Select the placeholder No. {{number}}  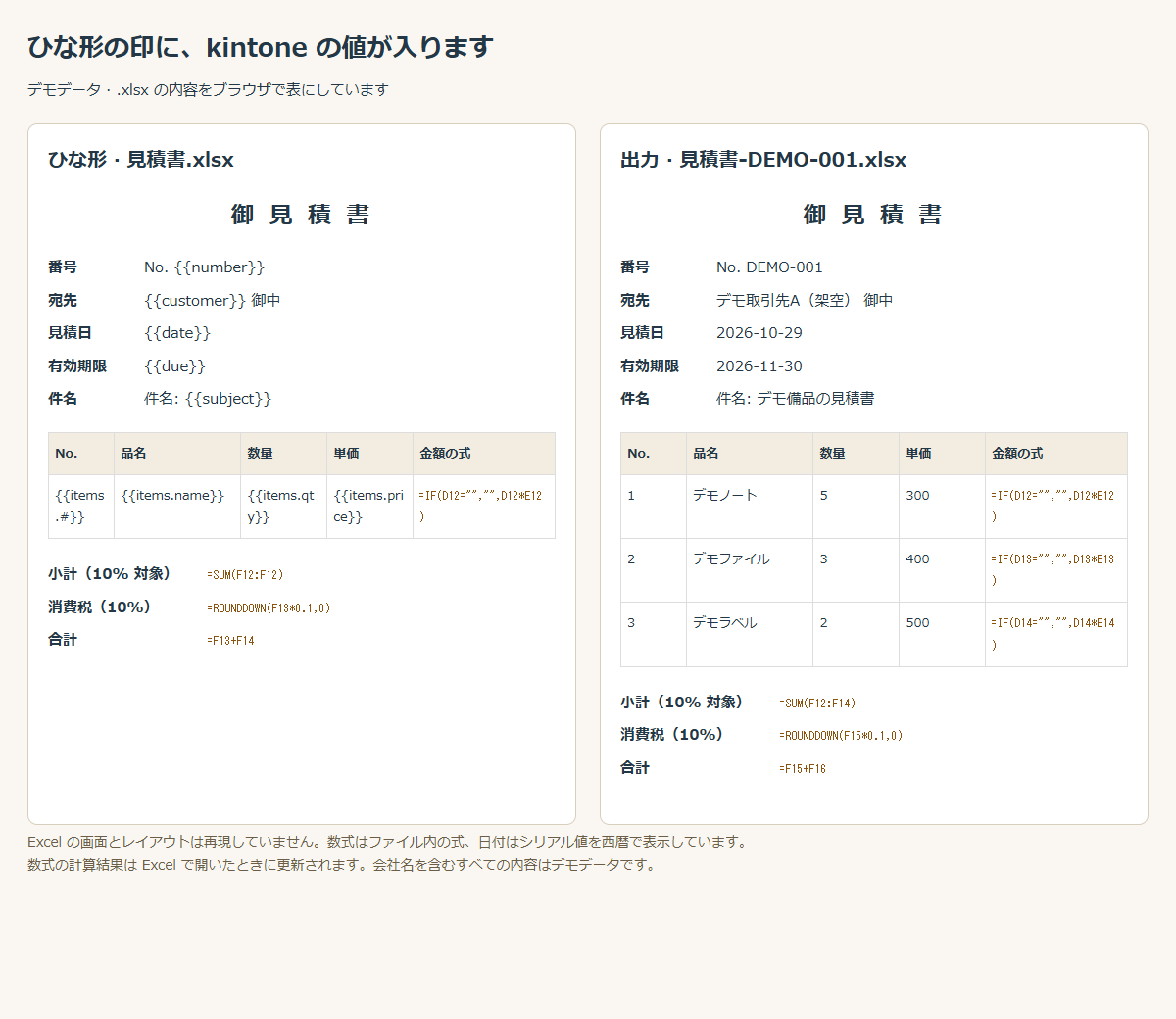[x=204, y=267]
